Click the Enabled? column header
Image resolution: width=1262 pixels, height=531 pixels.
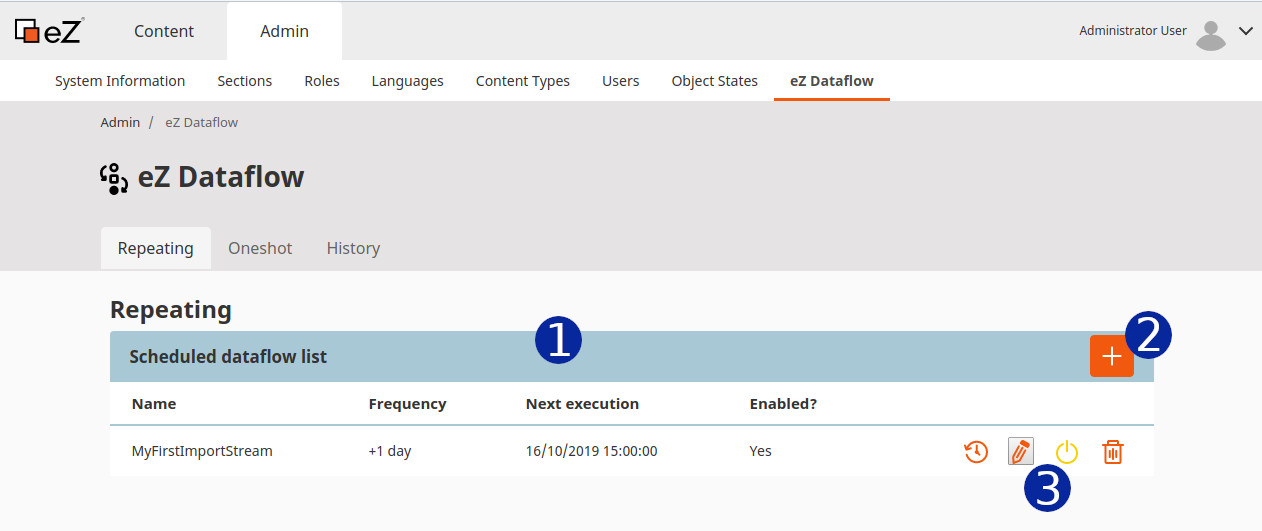[783, 404]
